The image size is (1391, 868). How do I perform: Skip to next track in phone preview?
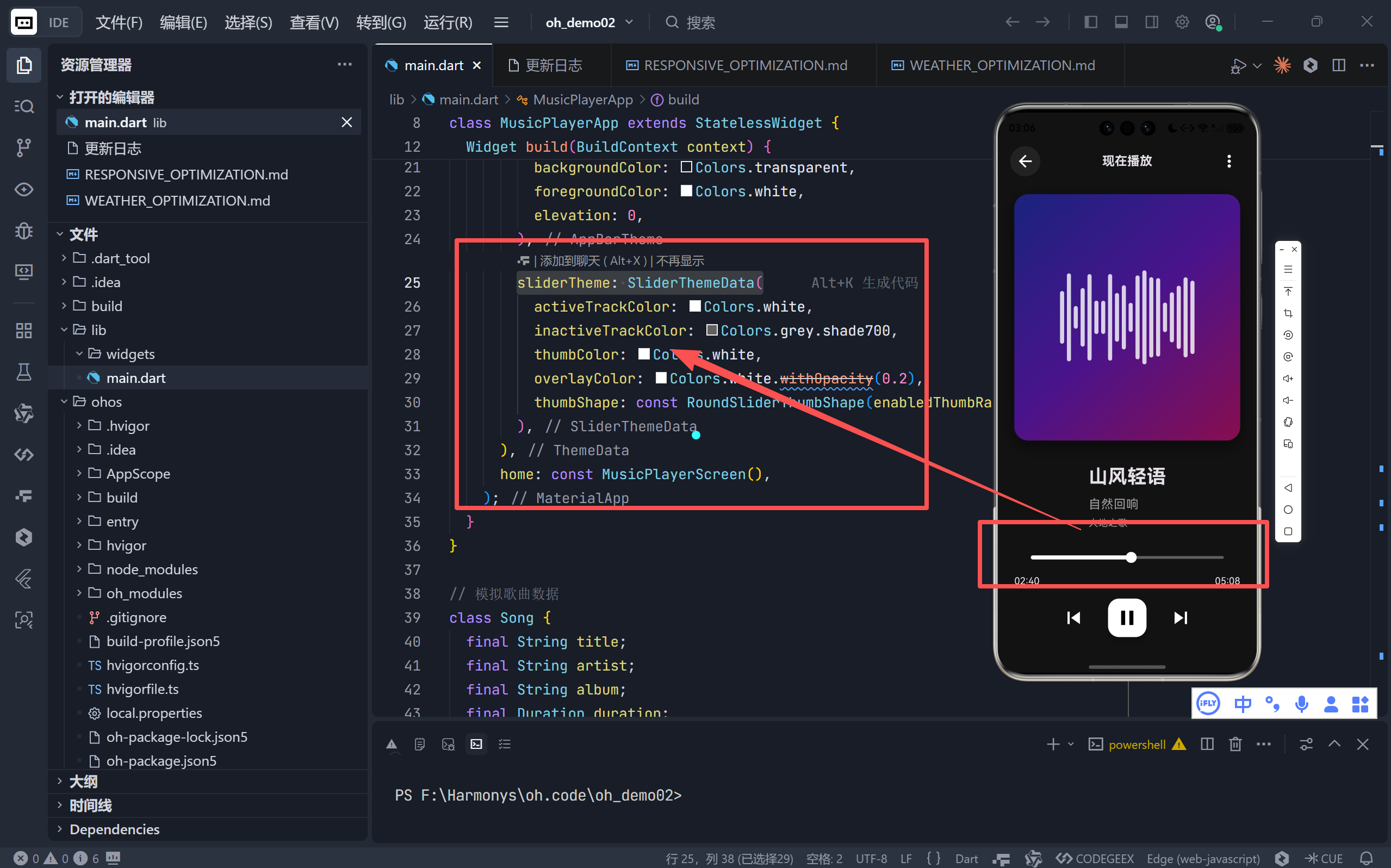coord(1180,618)
